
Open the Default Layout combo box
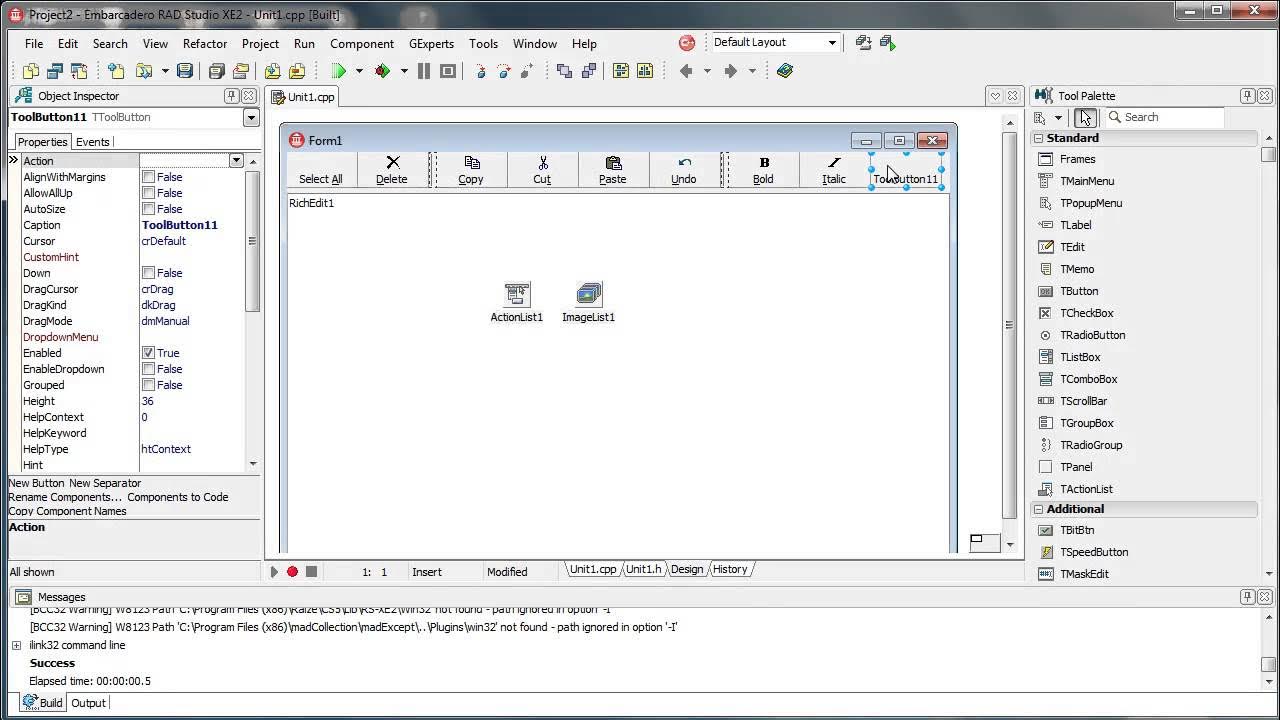click(x=774, y=42)
